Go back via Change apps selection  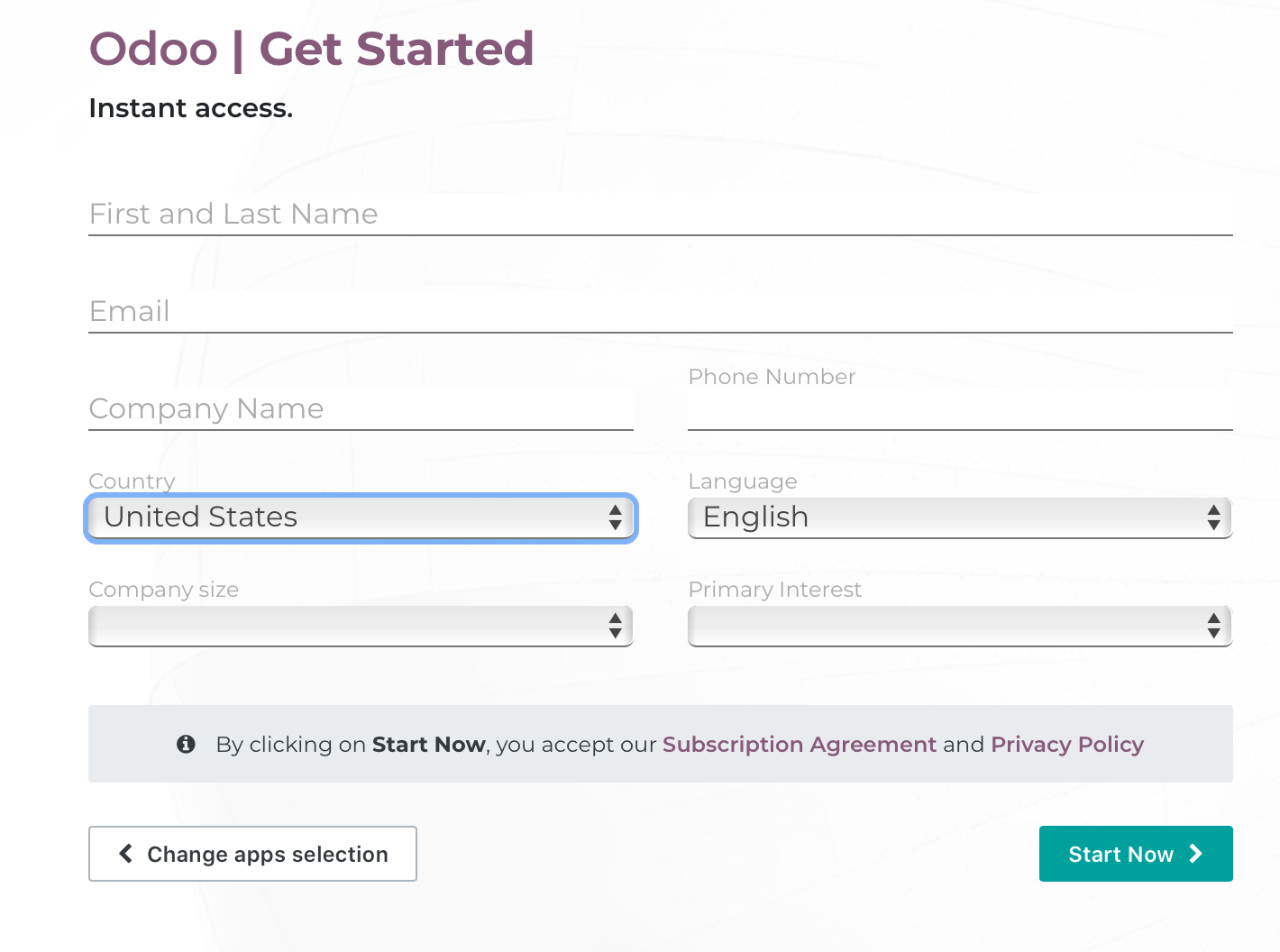coord(252,854)
